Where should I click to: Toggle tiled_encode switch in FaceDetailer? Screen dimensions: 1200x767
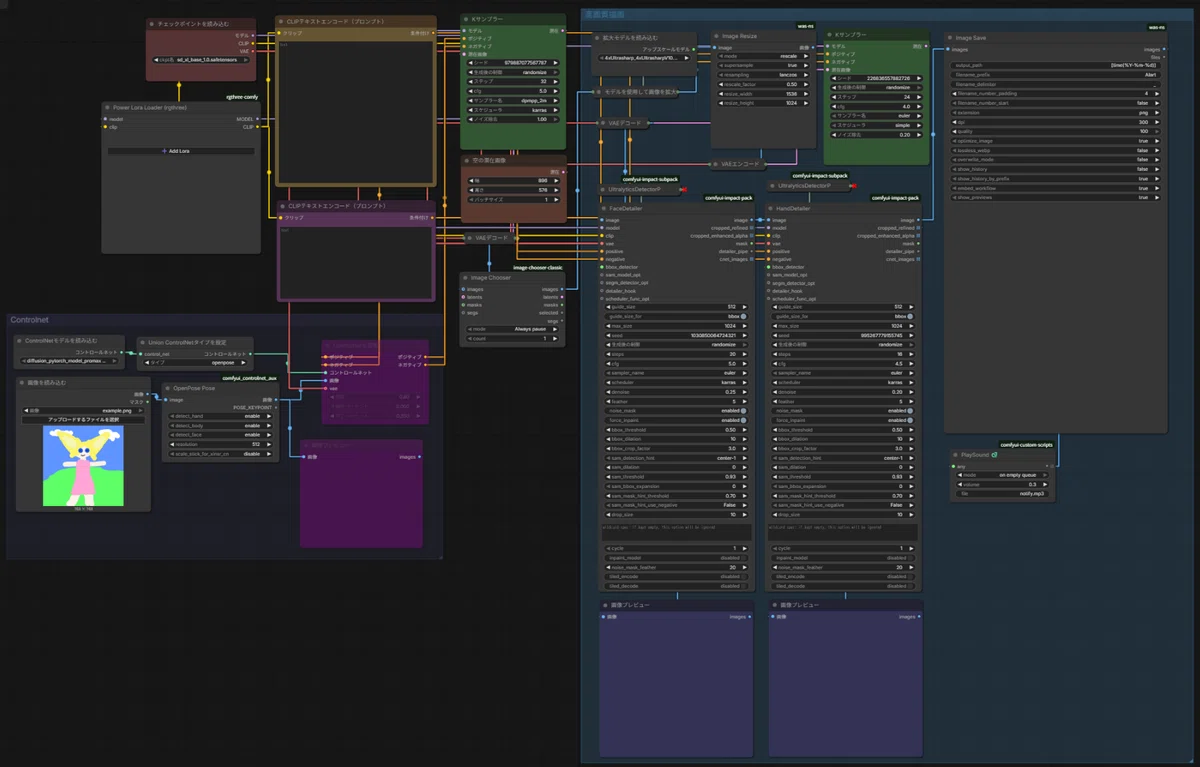pyautogui.click(x=743, y=576)
